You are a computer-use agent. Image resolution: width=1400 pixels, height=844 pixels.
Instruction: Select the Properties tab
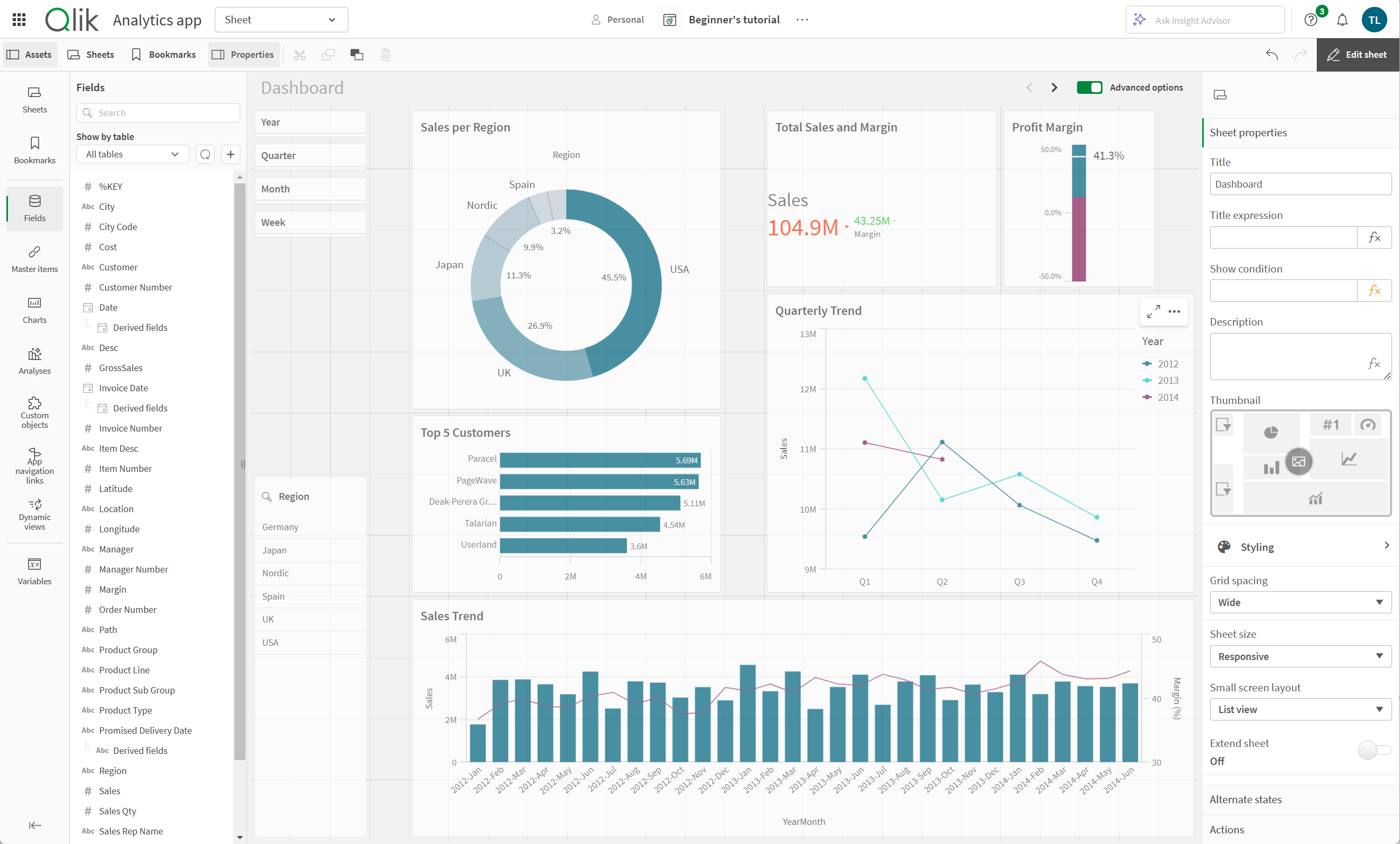[x=243, y=53]
